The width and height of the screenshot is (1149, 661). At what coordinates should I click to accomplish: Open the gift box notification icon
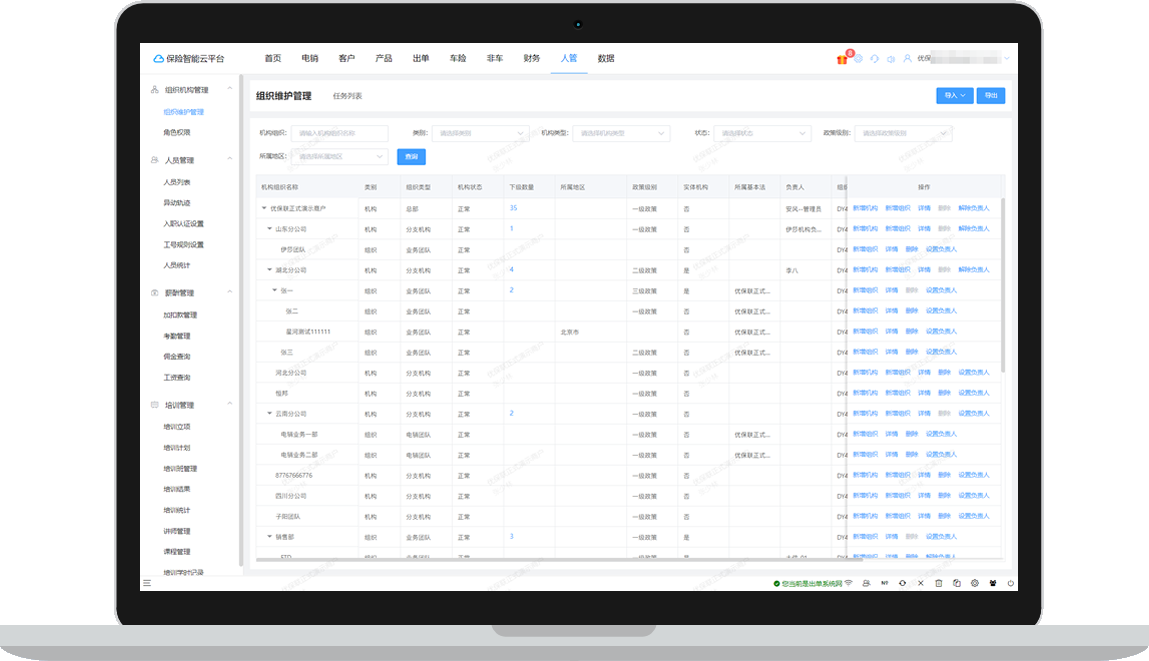coord(842,59)
